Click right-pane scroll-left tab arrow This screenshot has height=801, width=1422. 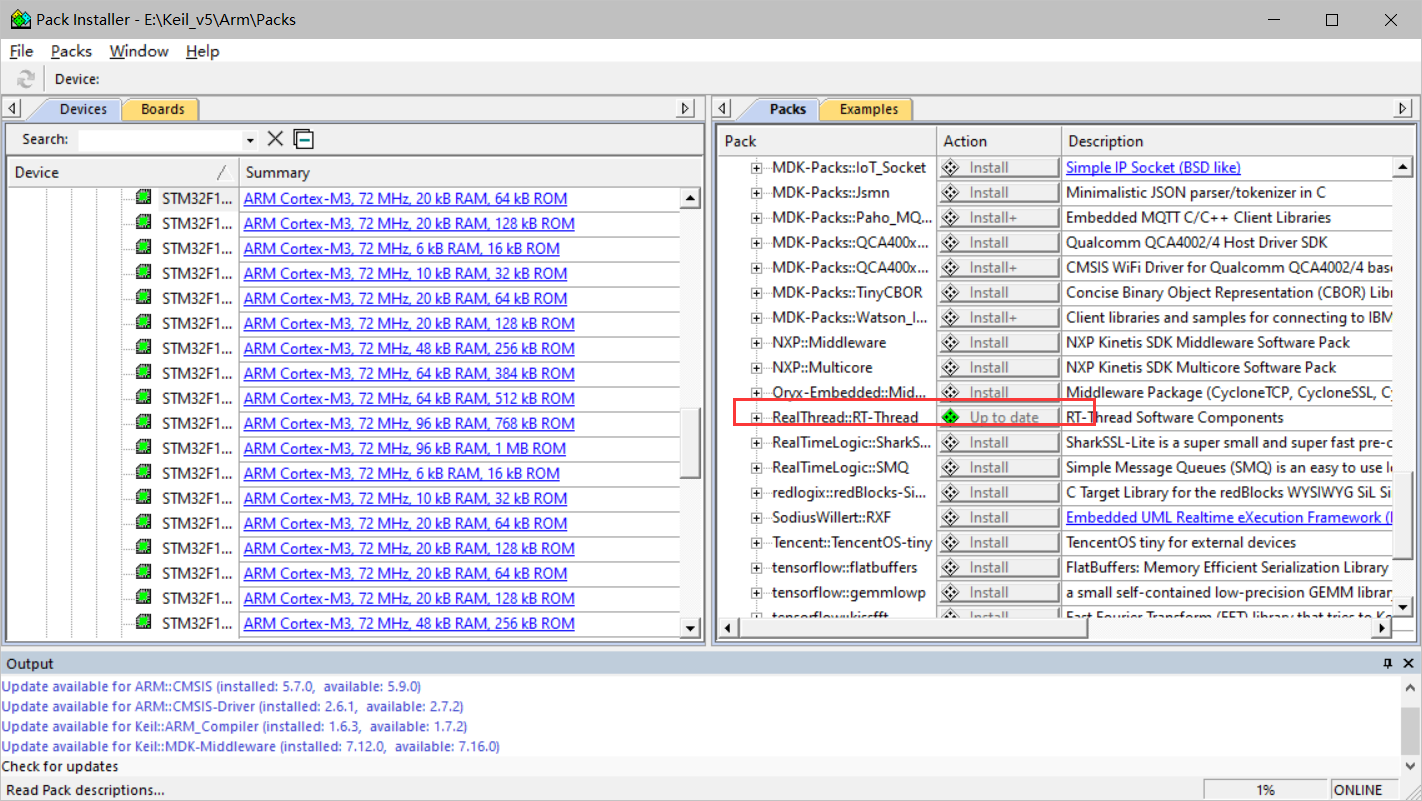pyautogui.click(x=724, y=108)
